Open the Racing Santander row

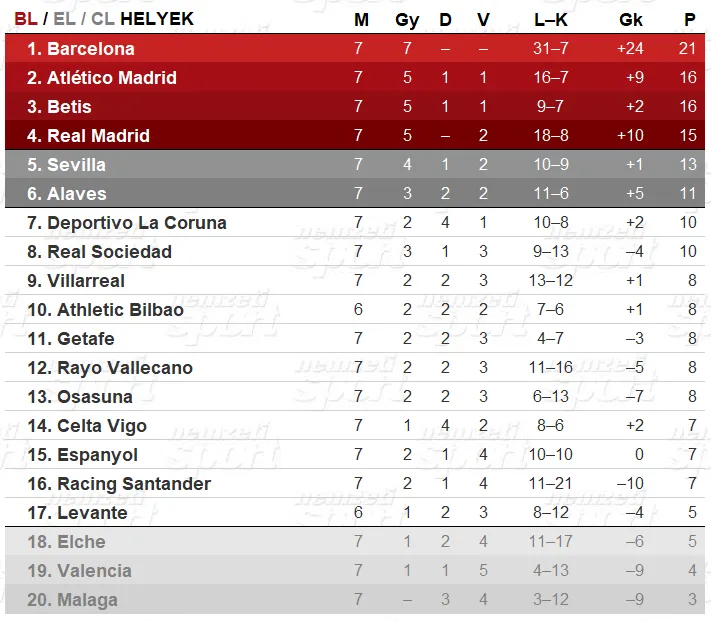pyautogui.click(x=355, y=483)
